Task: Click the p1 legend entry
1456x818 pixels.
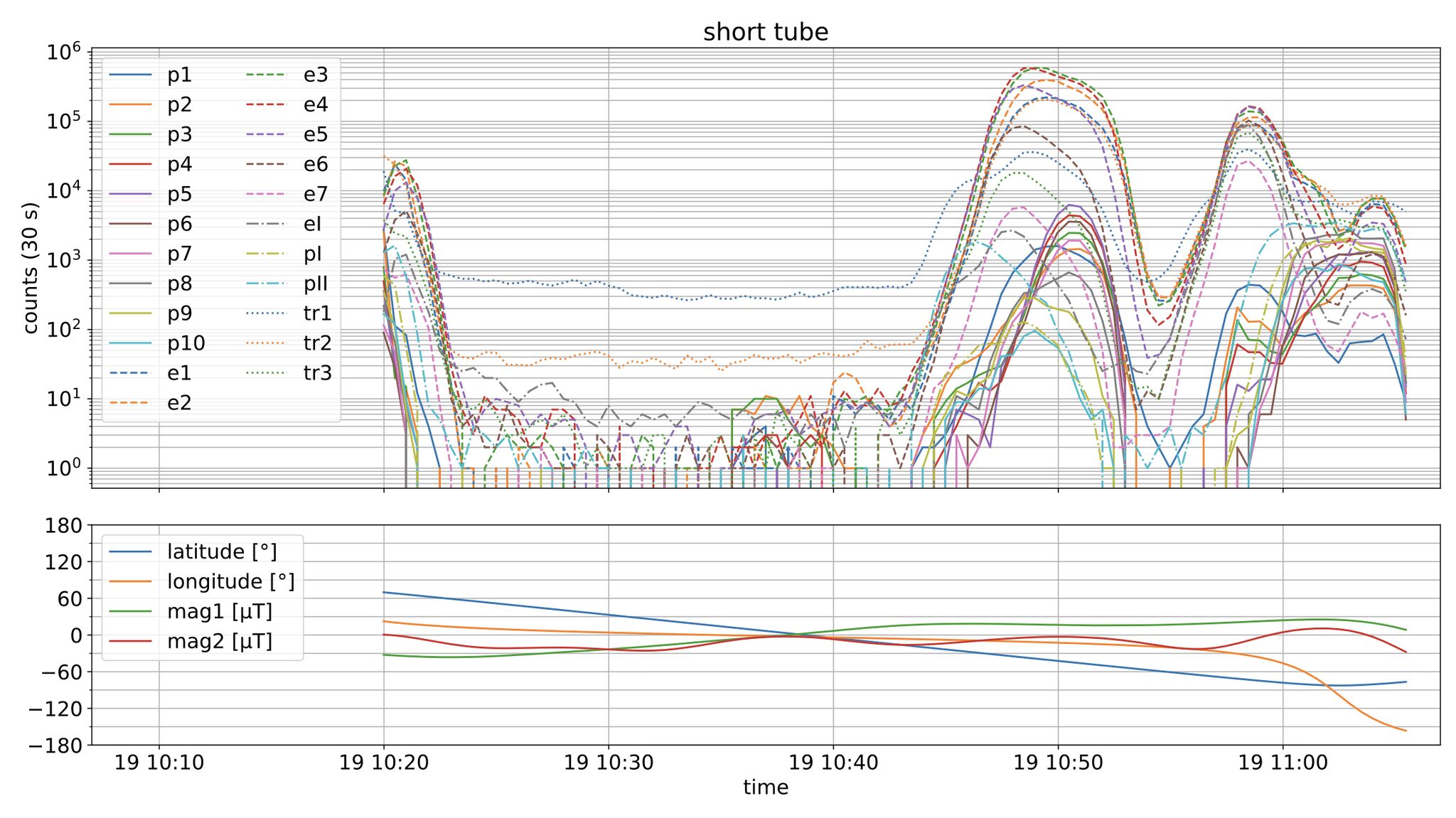Action: 179,75
